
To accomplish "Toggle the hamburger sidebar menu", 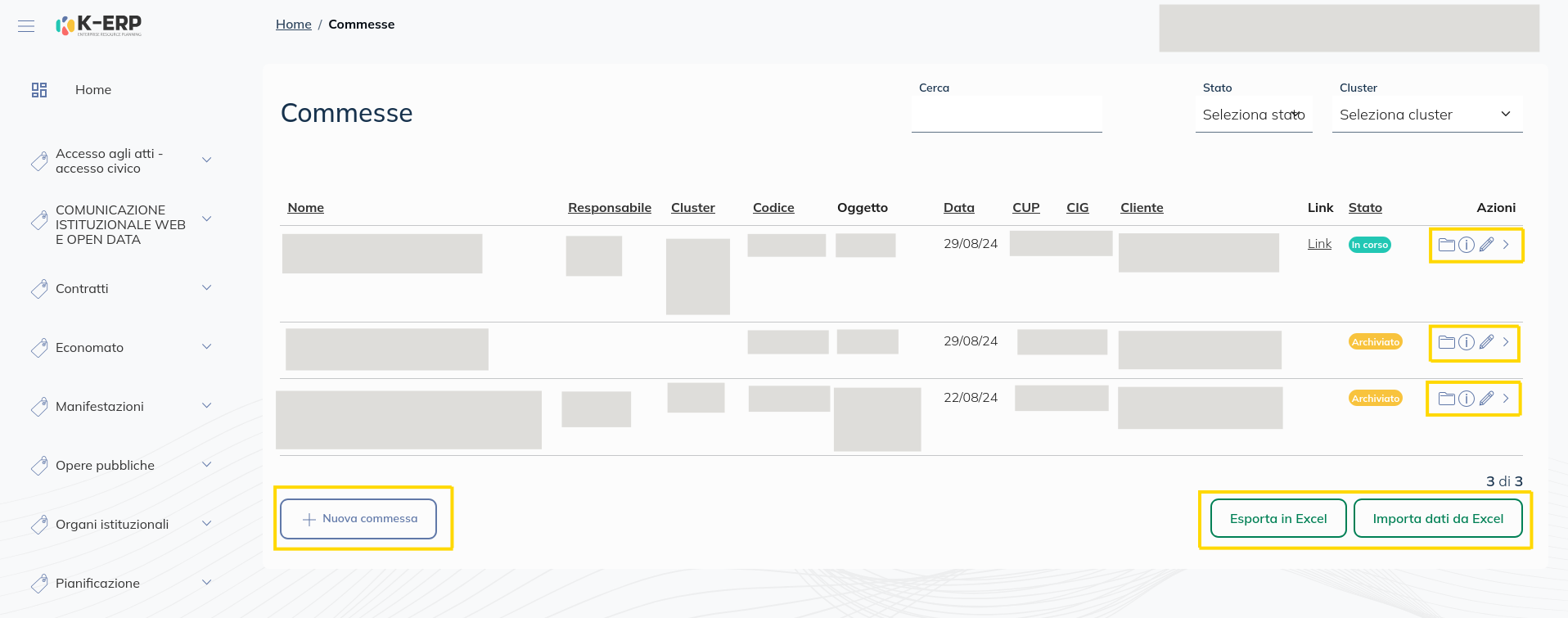I will point(26,26).
